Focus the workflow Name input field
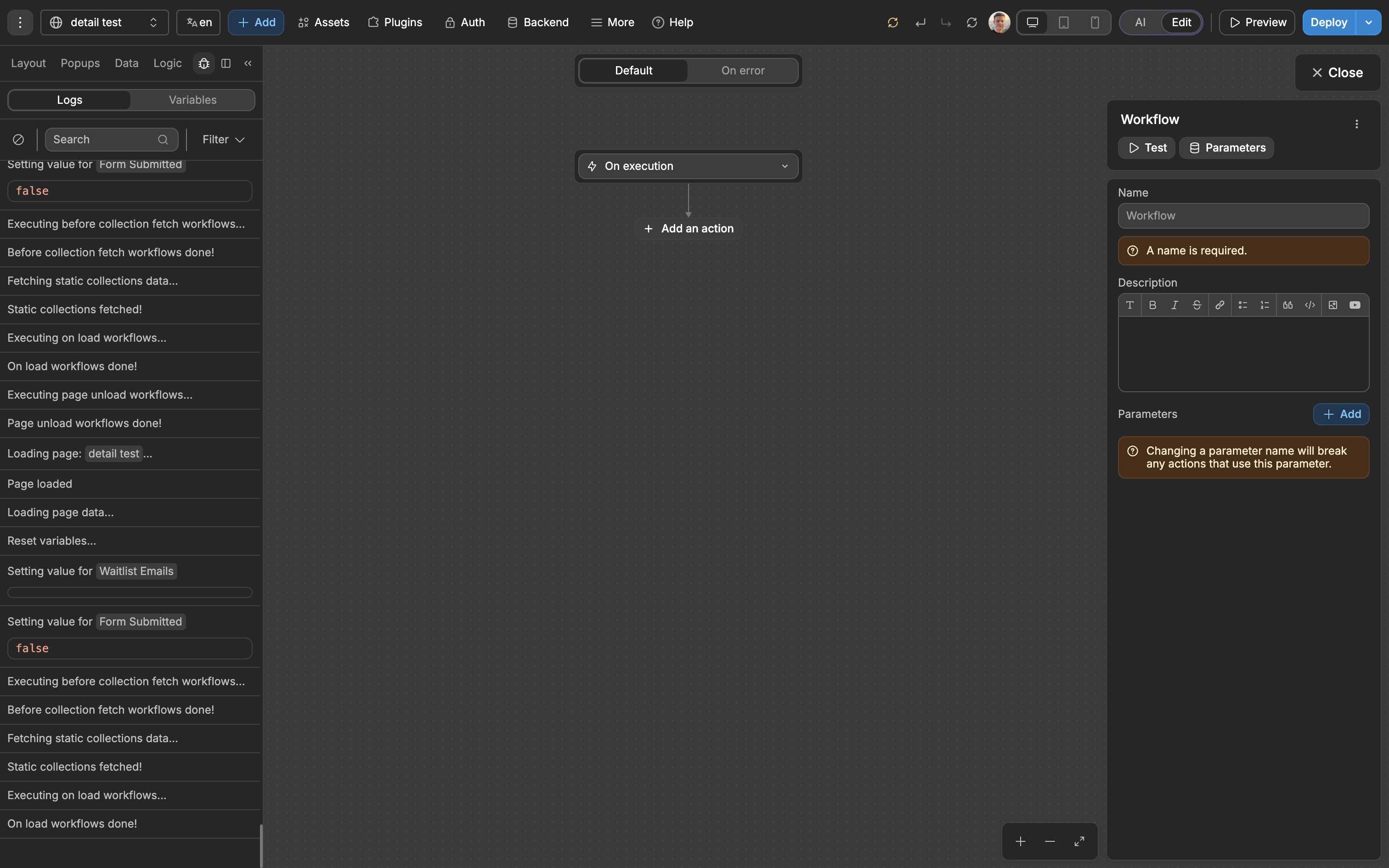Viewport: 1389px width, 868px height. coord(1243,216)
